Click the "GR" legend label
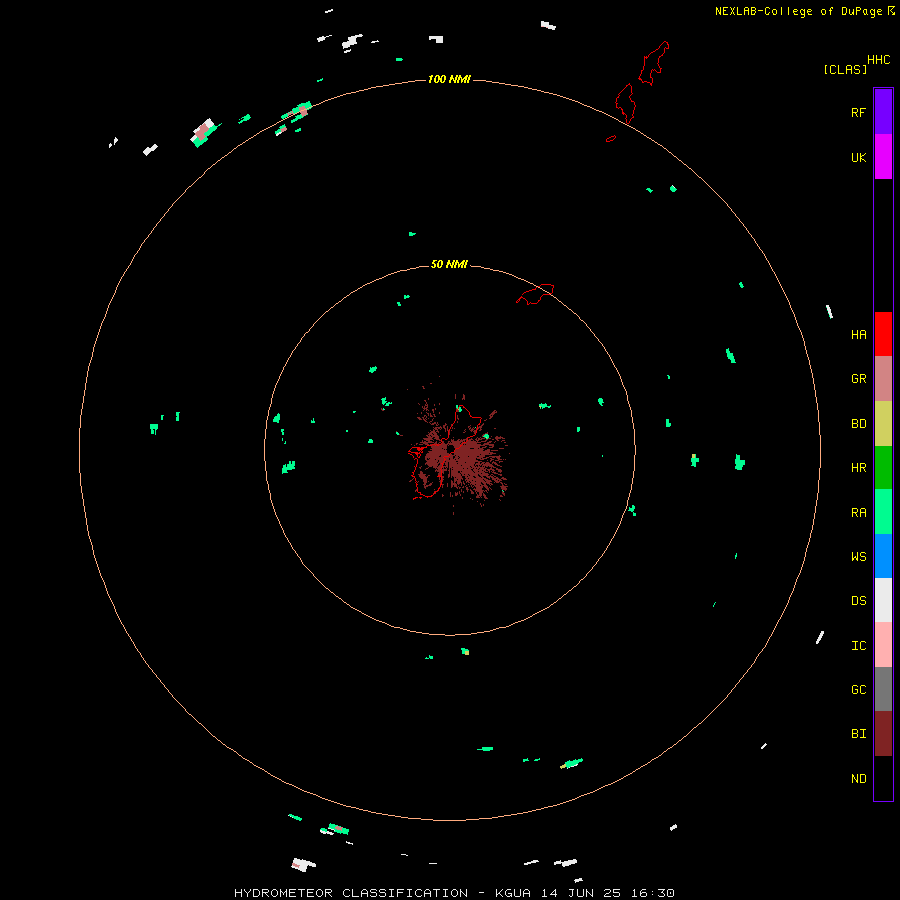Image resolution: width=900 pixels, height=900 pixels. tap(859, 379)
